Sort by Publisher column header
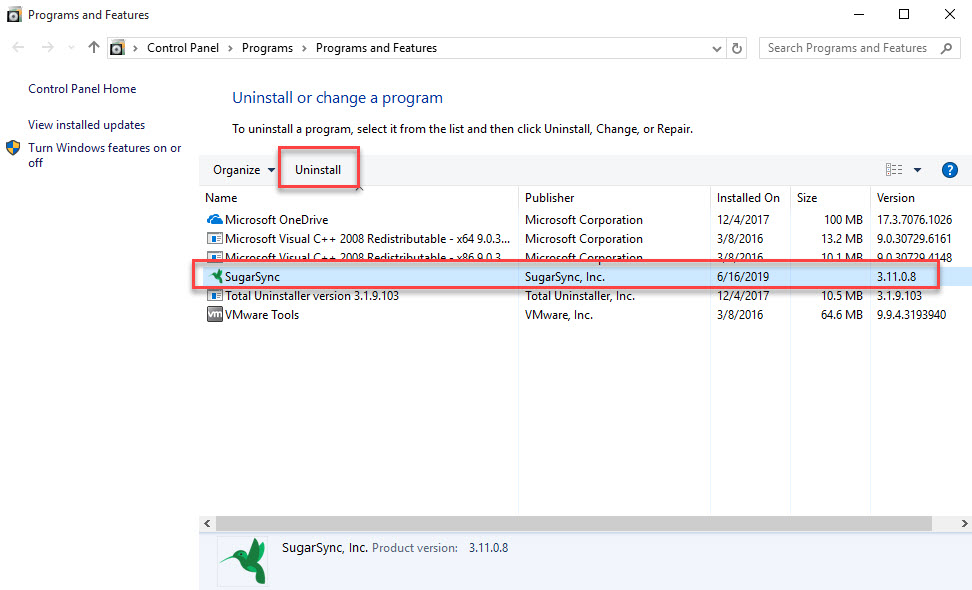The image size is (972, 590). (549, 198)
